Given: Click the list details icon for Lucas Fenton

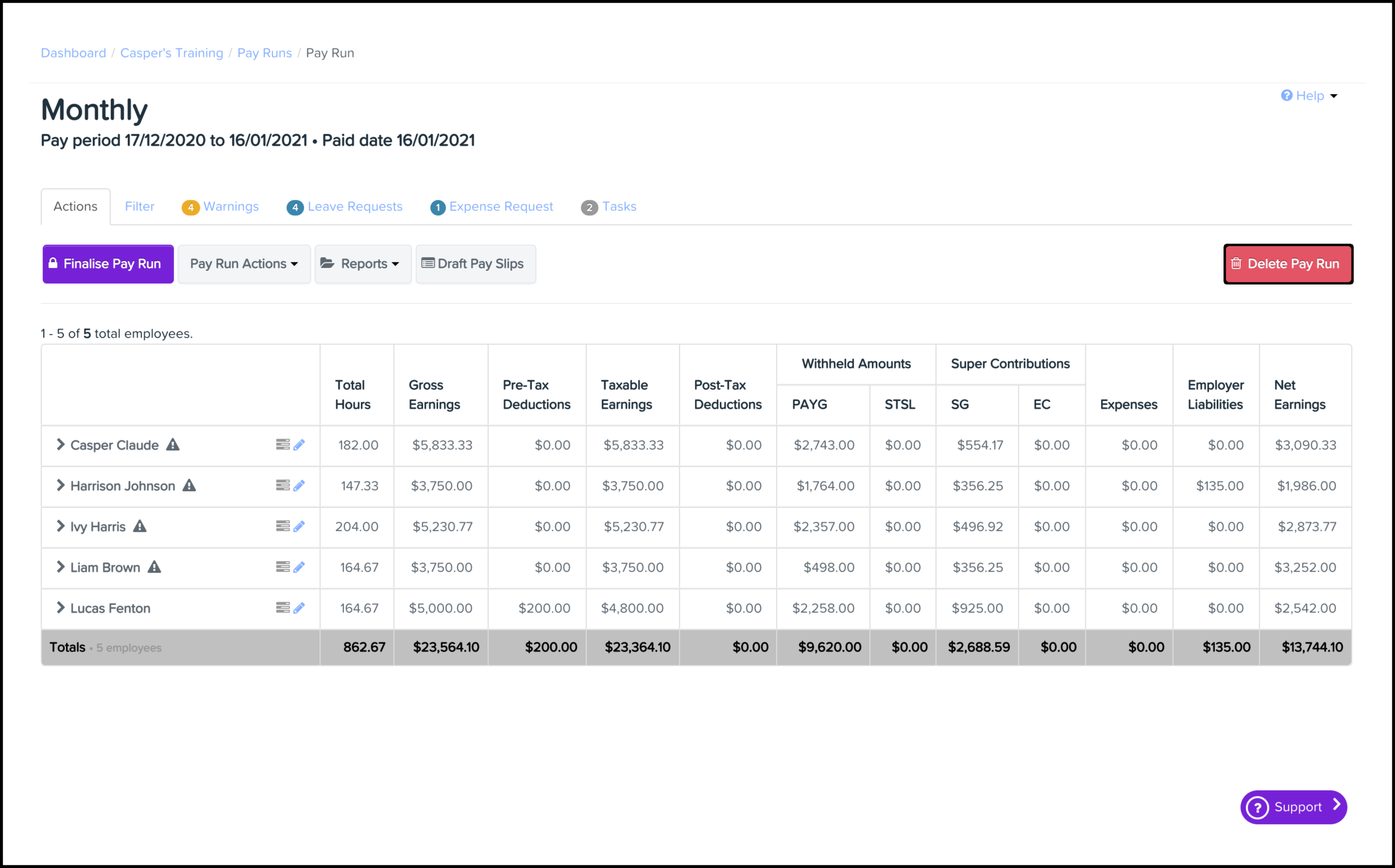Looking at the screenshot, I should tap(283, 608).
